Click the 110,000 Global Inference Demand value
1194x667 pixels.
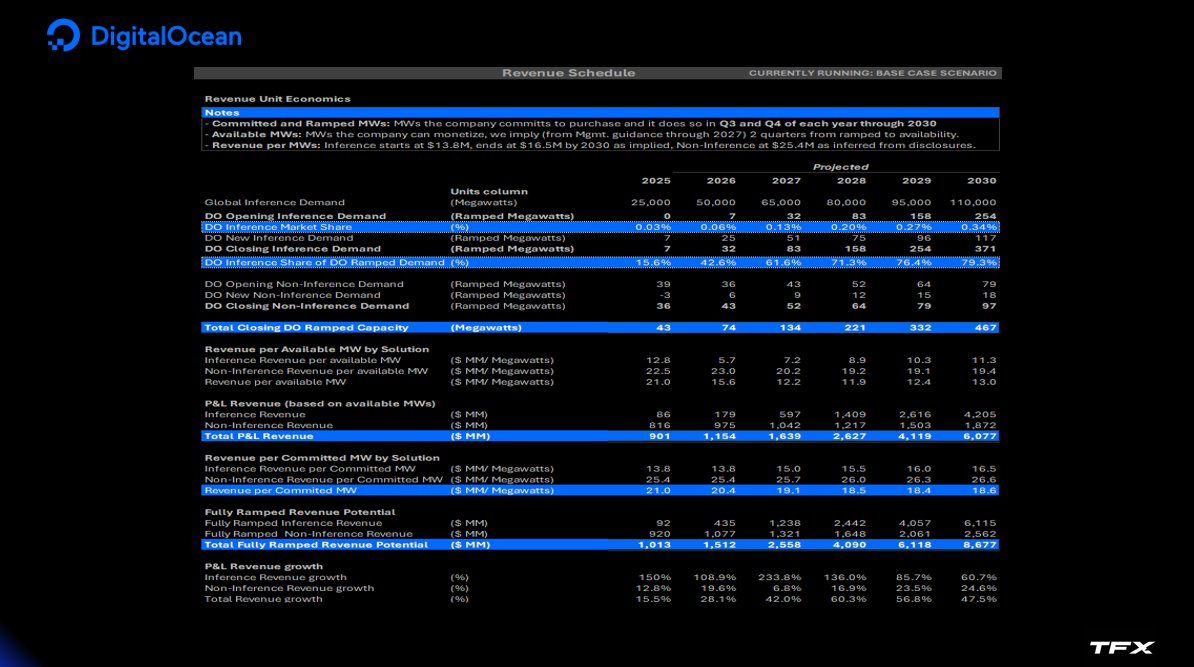pyautogui.click(x=973, y=203)
